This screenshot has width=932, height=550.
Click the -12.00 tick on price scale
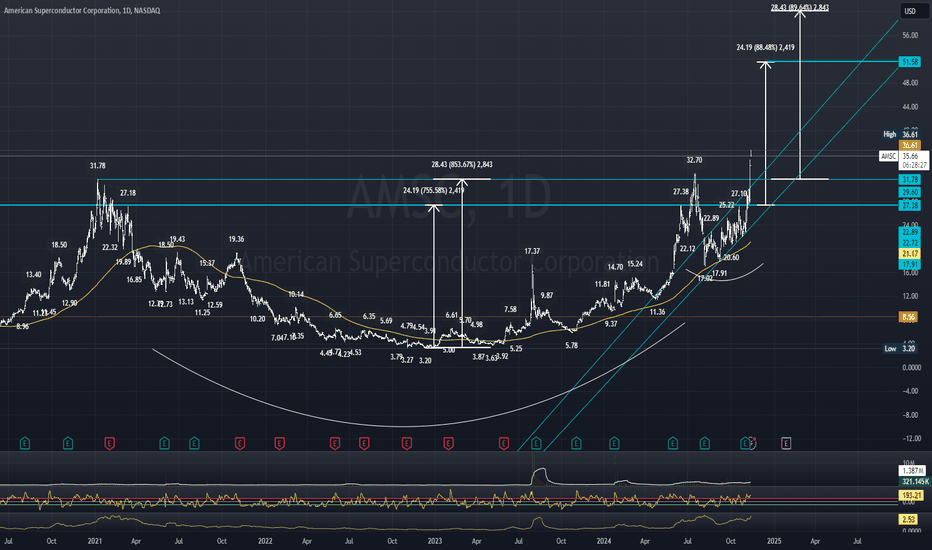tap(911, 439)
